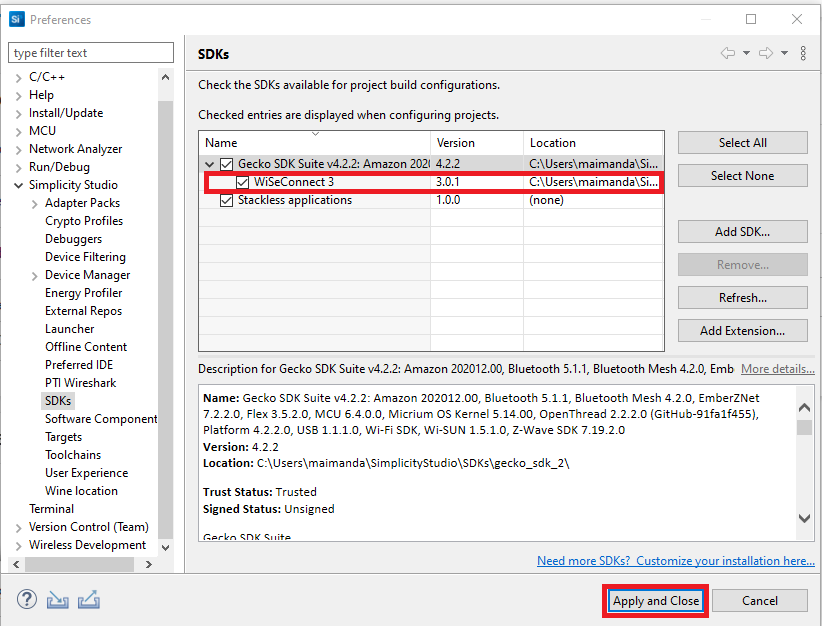Toggle the Stackless applications checkbox
The image size is (822, 626).
point(227,200)
